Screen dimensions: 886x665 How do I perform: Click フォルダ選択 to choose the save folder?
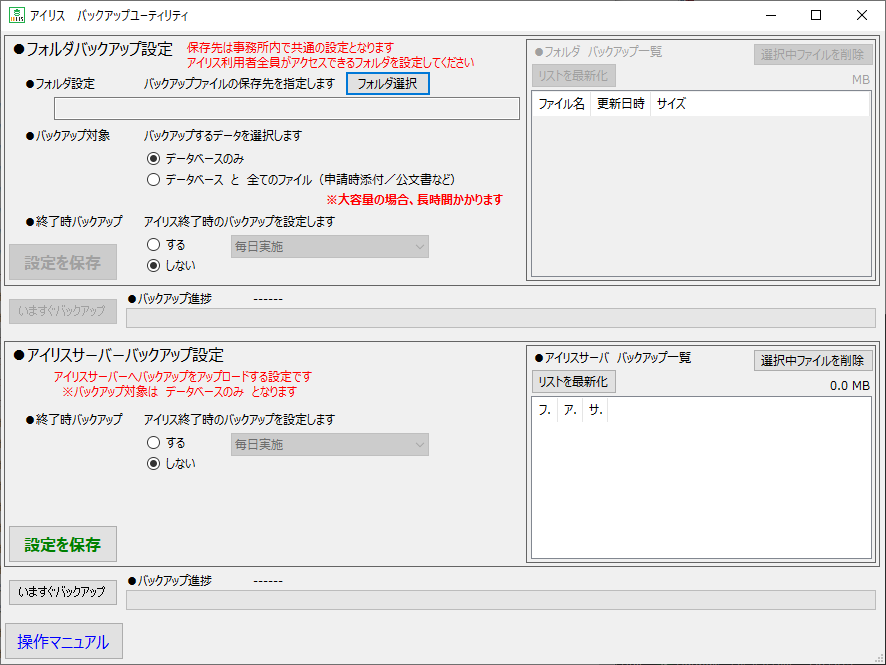pyautogui.click(x=388, y=84)
